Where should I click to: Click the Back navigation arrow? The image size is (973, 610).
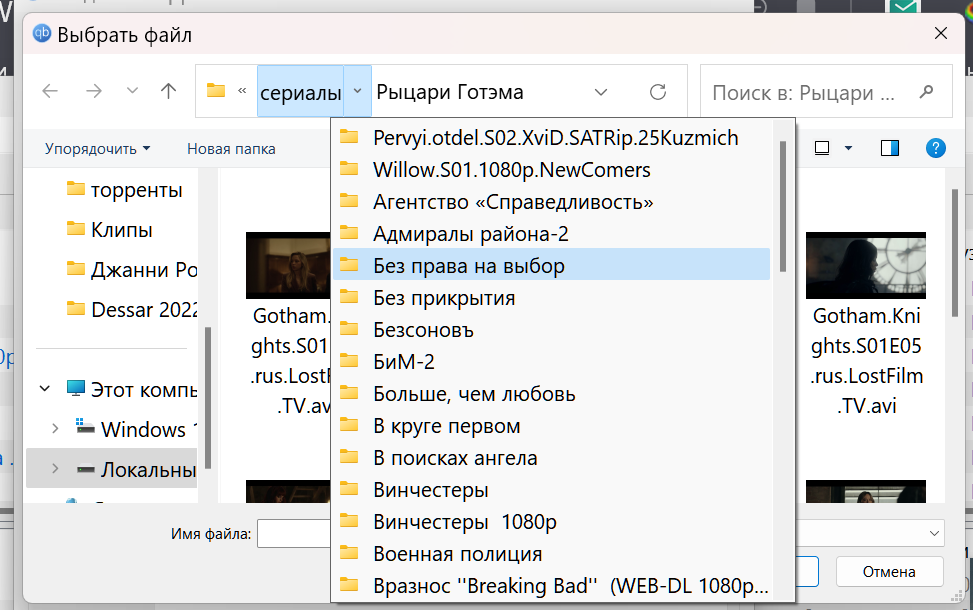pos(50,91)
